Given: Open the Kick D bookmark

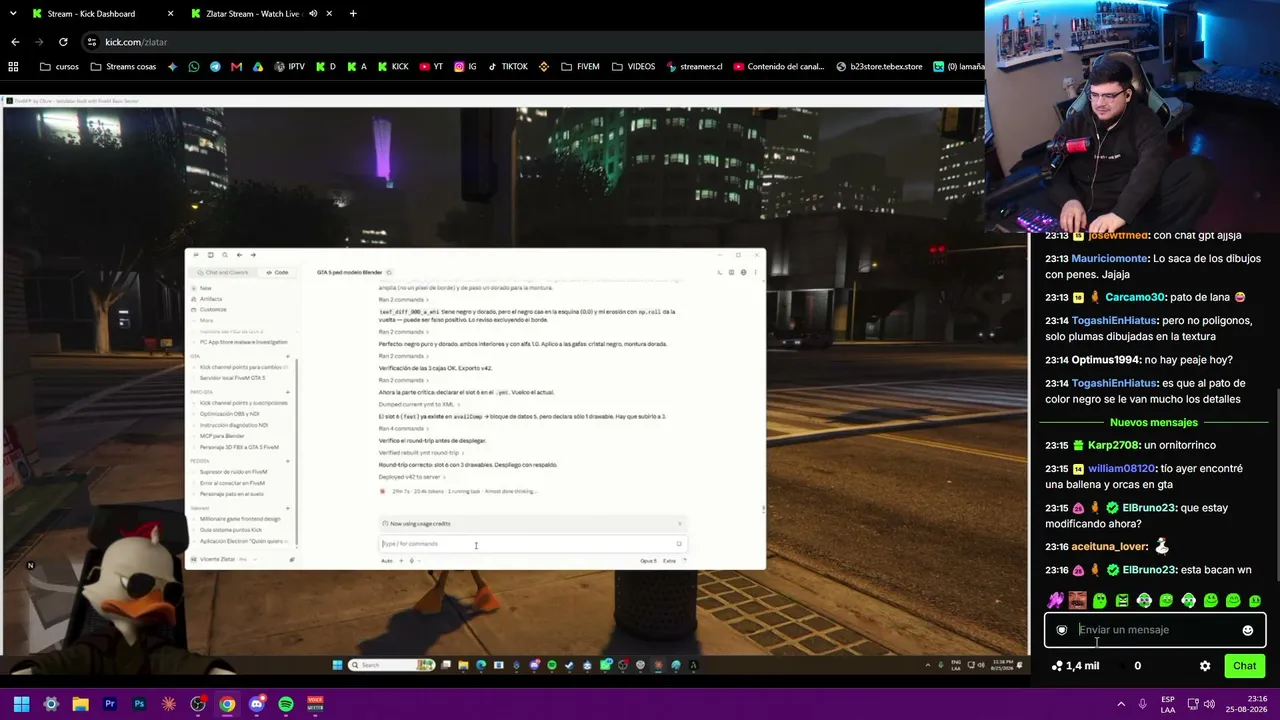Looking at the screenshot, I should click(326, 67).
